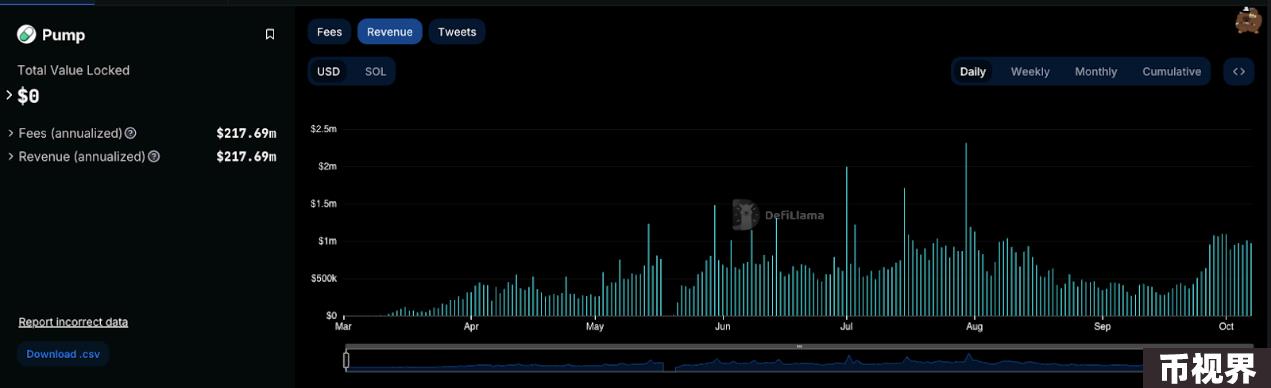Select SOL denomination
This screenshot has height=388, width=1271.
[375, 71]
